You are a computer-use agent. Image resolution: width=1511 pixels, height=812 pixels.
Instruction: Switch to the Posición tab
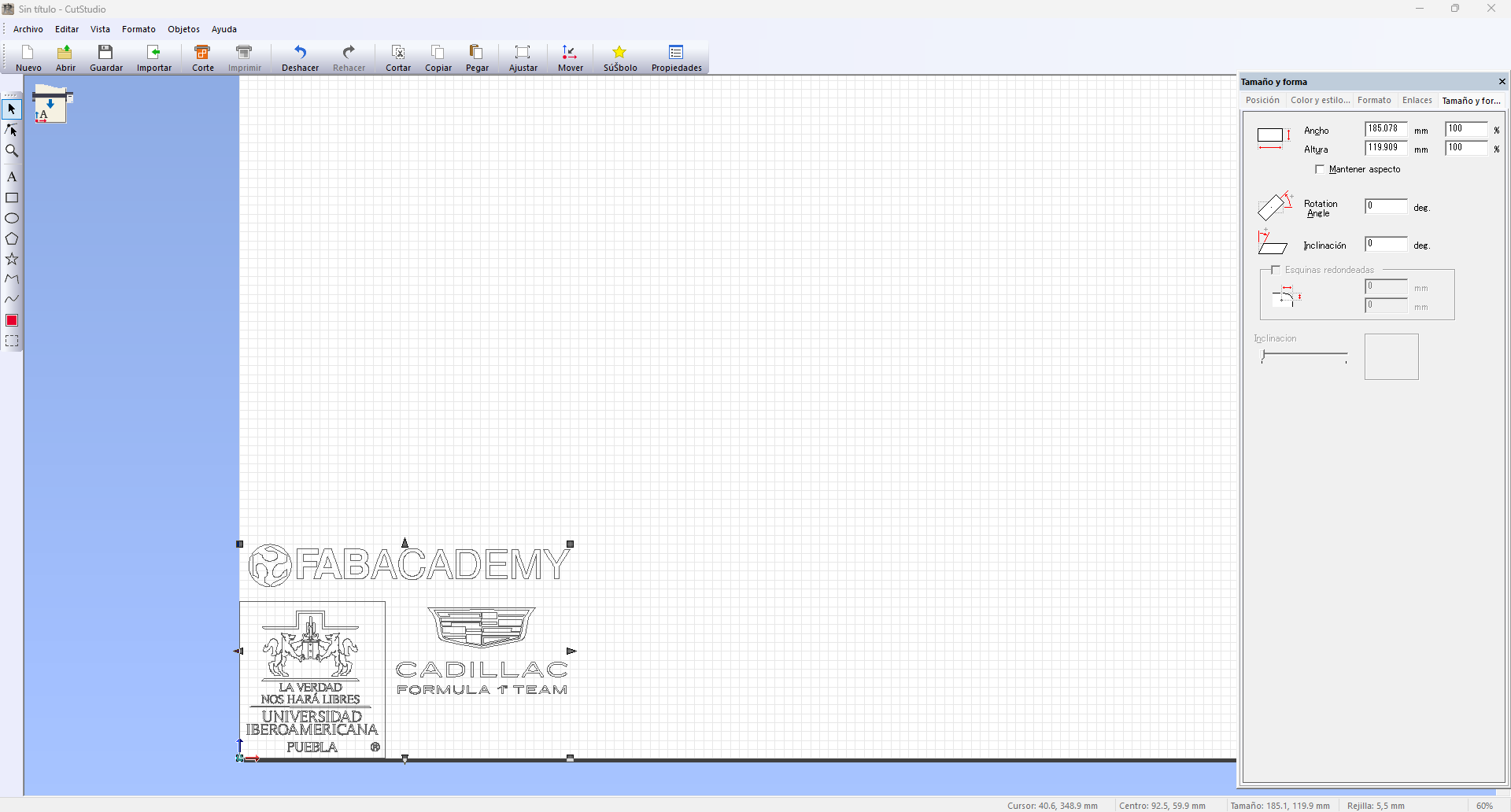[x=1262, y=100]
